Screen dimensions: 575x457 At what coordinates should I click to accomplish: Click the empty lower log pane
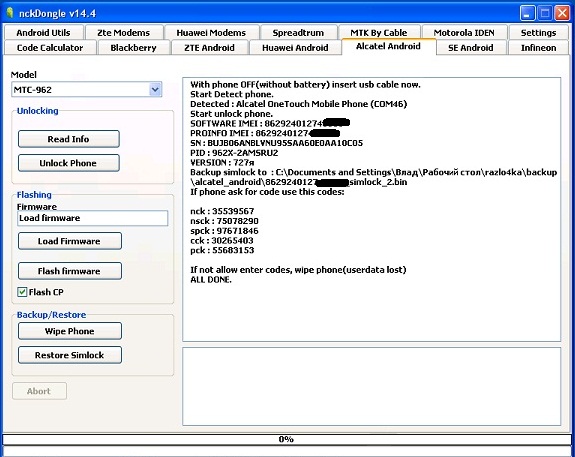point(371,387)
